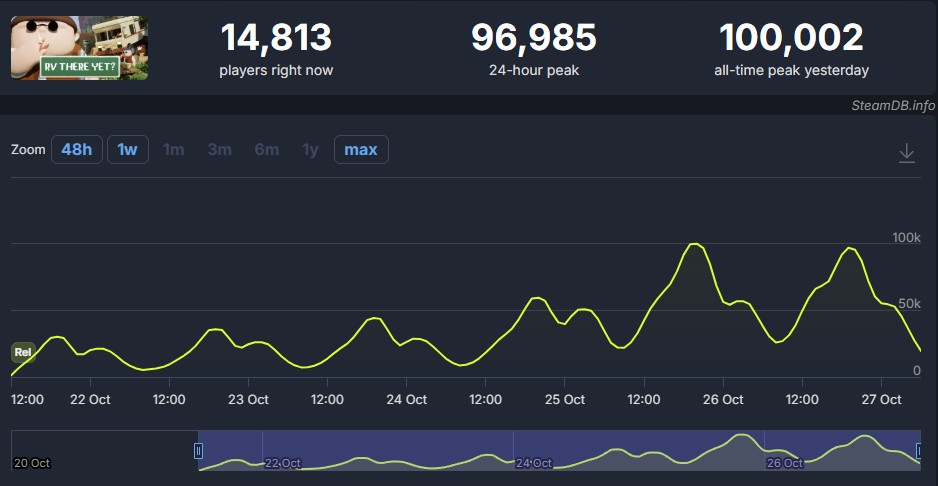
Task: Click the 20 Oct label in navigator
Action: point(32,463)
